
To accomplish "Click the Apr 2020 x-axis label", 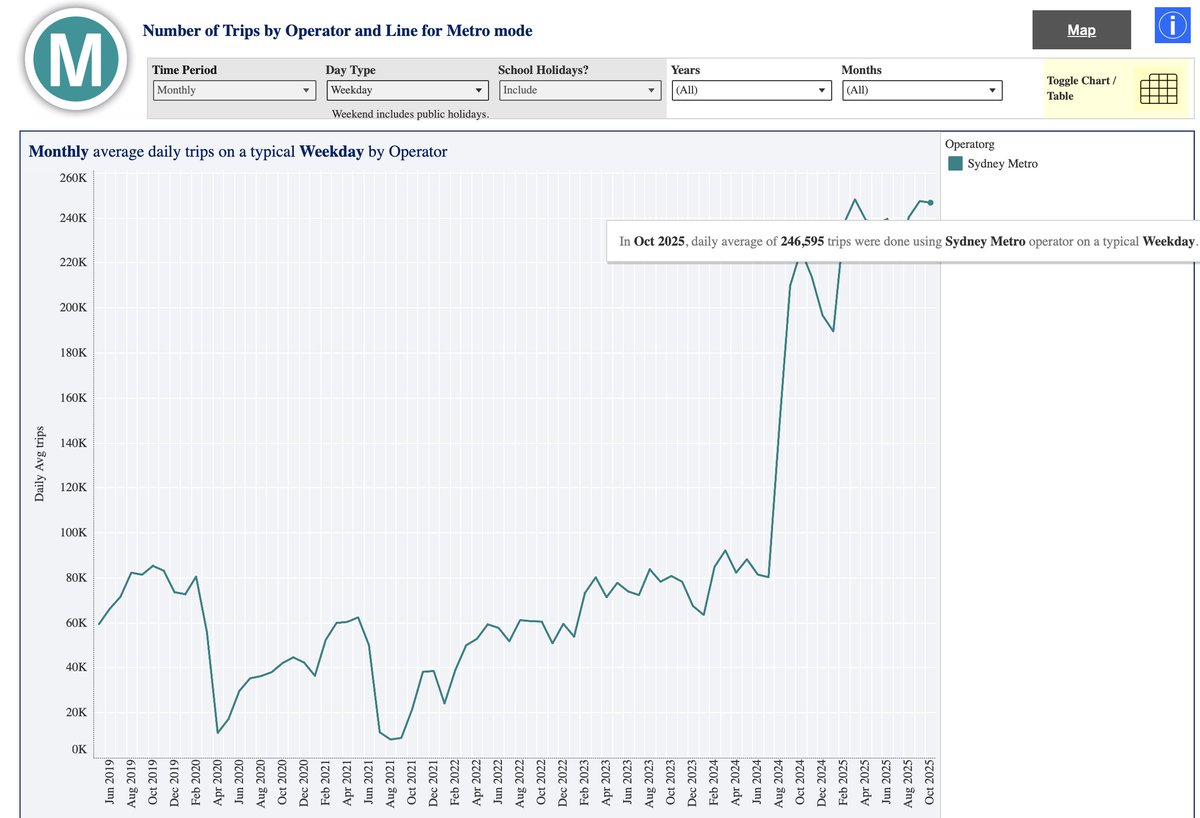I will tap(218, 783).
